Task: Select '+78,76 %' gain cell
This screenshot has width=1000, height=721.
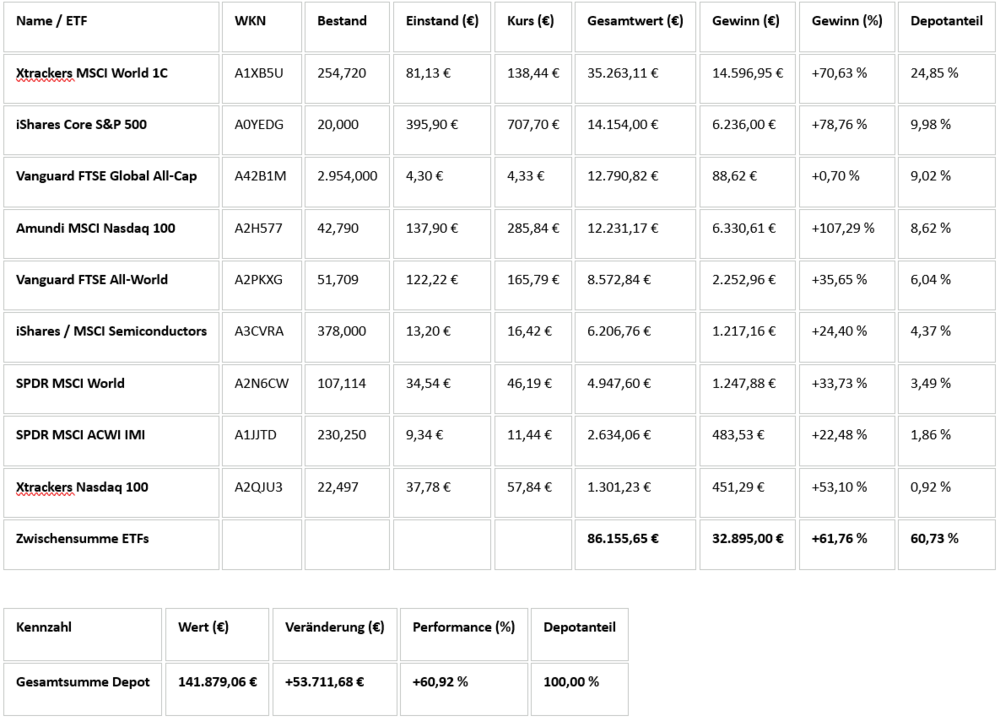Action: (x=847, y=131)
